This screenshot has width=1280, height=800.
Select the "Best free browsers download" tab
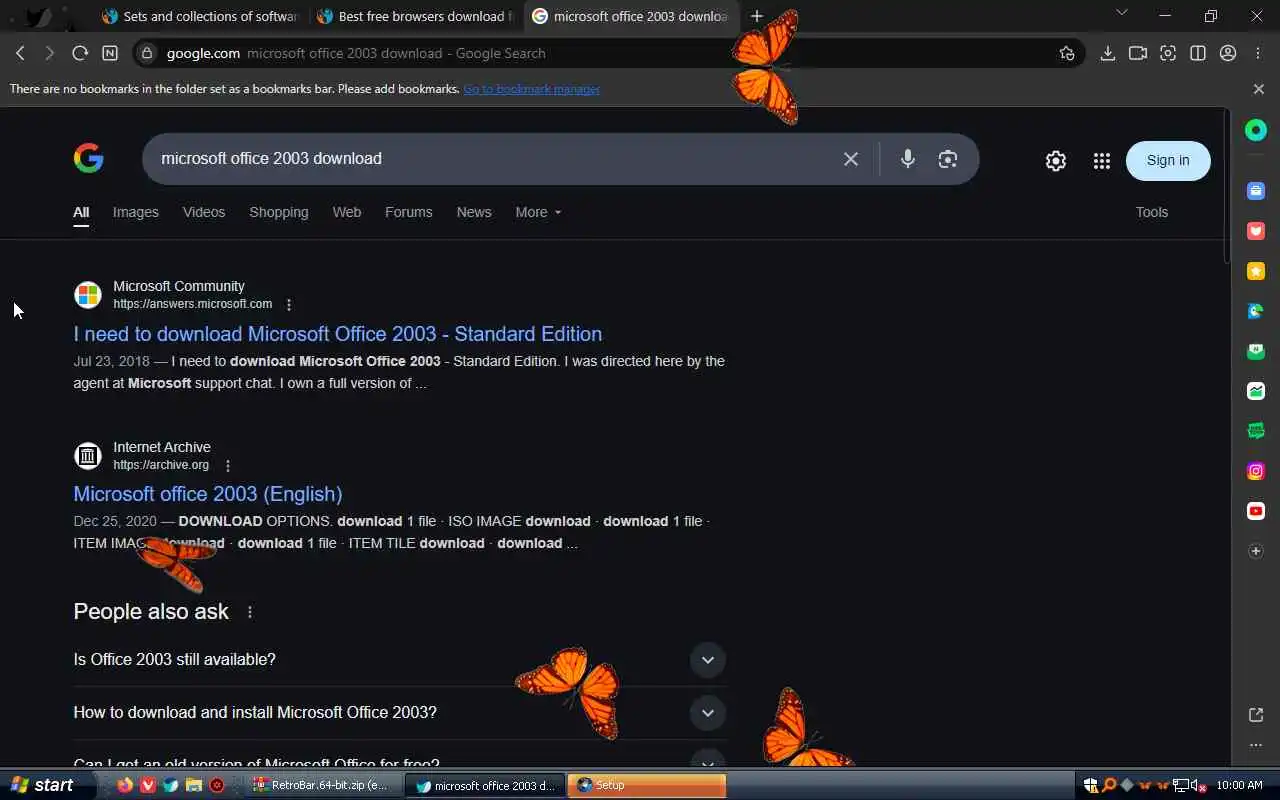(416, 16)
